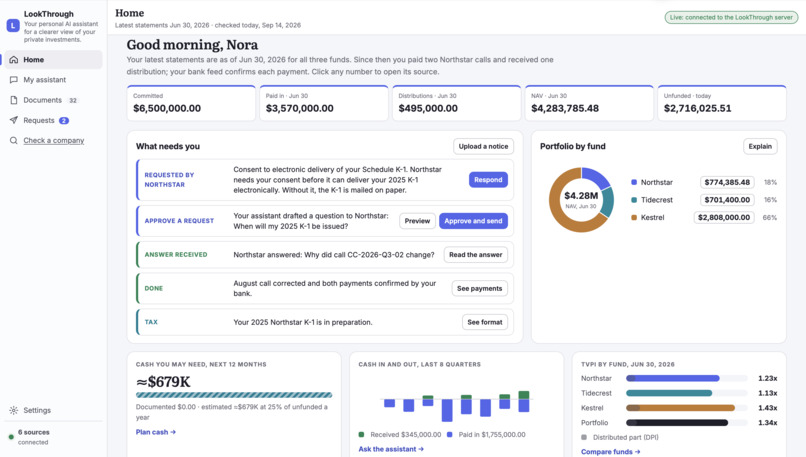Click the striped cash-needed progress bar
The height and width of the screenshot is (457, 806).
[x=234, y=395]
